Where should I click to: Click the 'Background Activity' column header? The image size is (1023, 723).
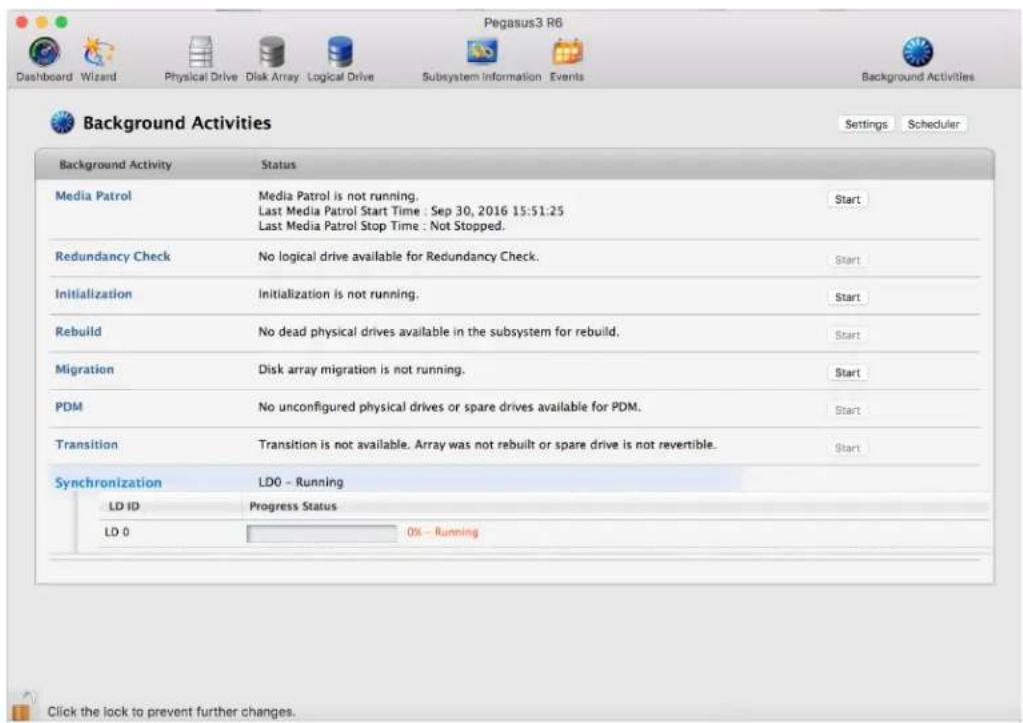click(x=115, y=165)
